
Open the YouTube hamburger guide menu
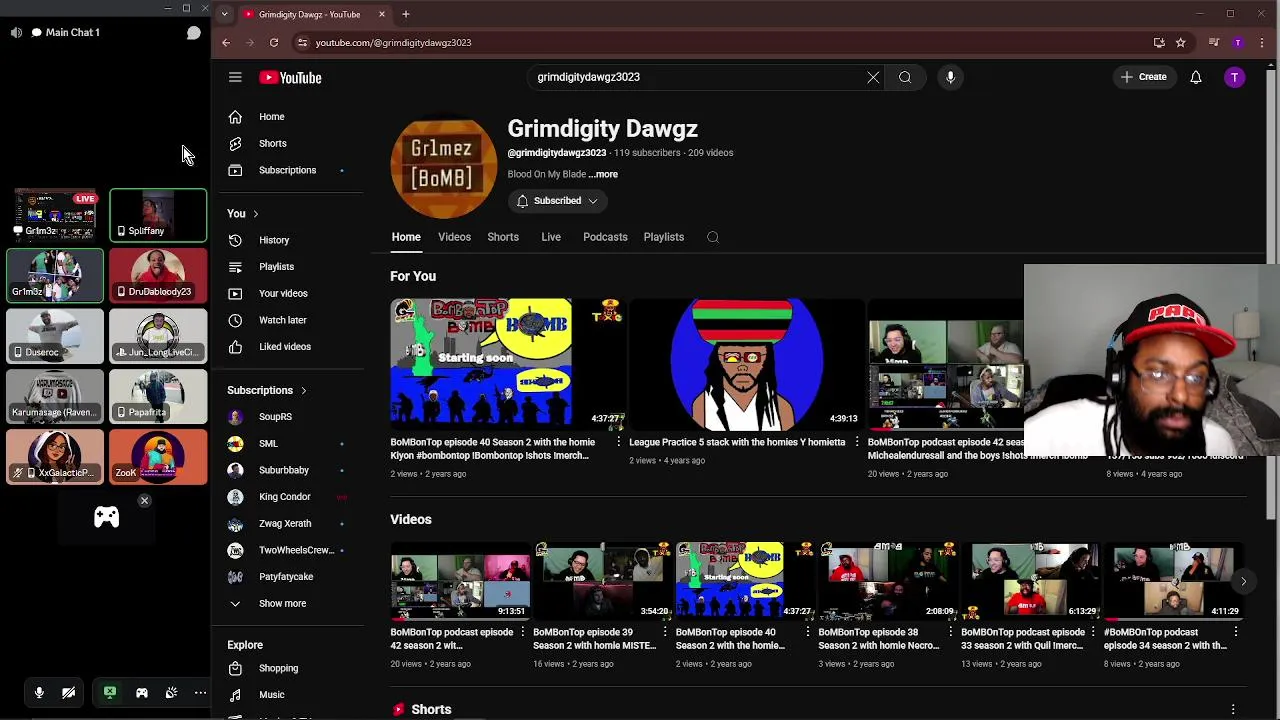(235, 77)
